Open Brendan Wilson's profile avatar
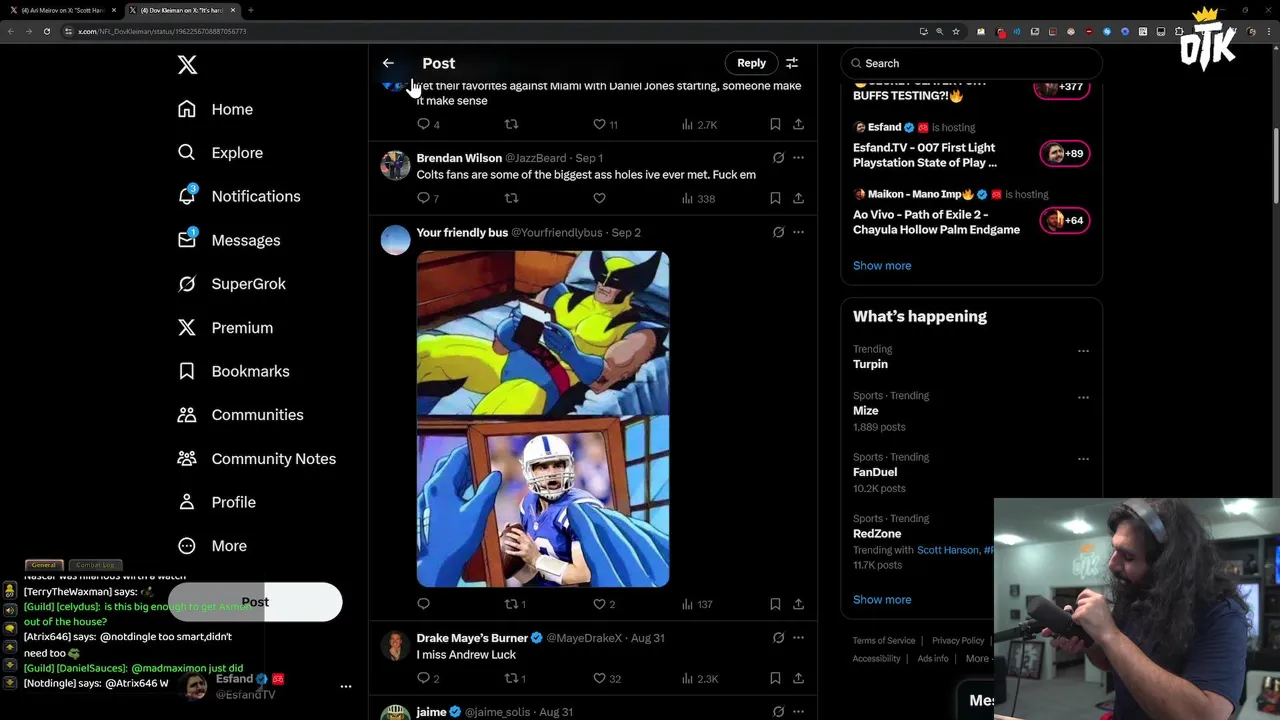 tap(395, 165)
